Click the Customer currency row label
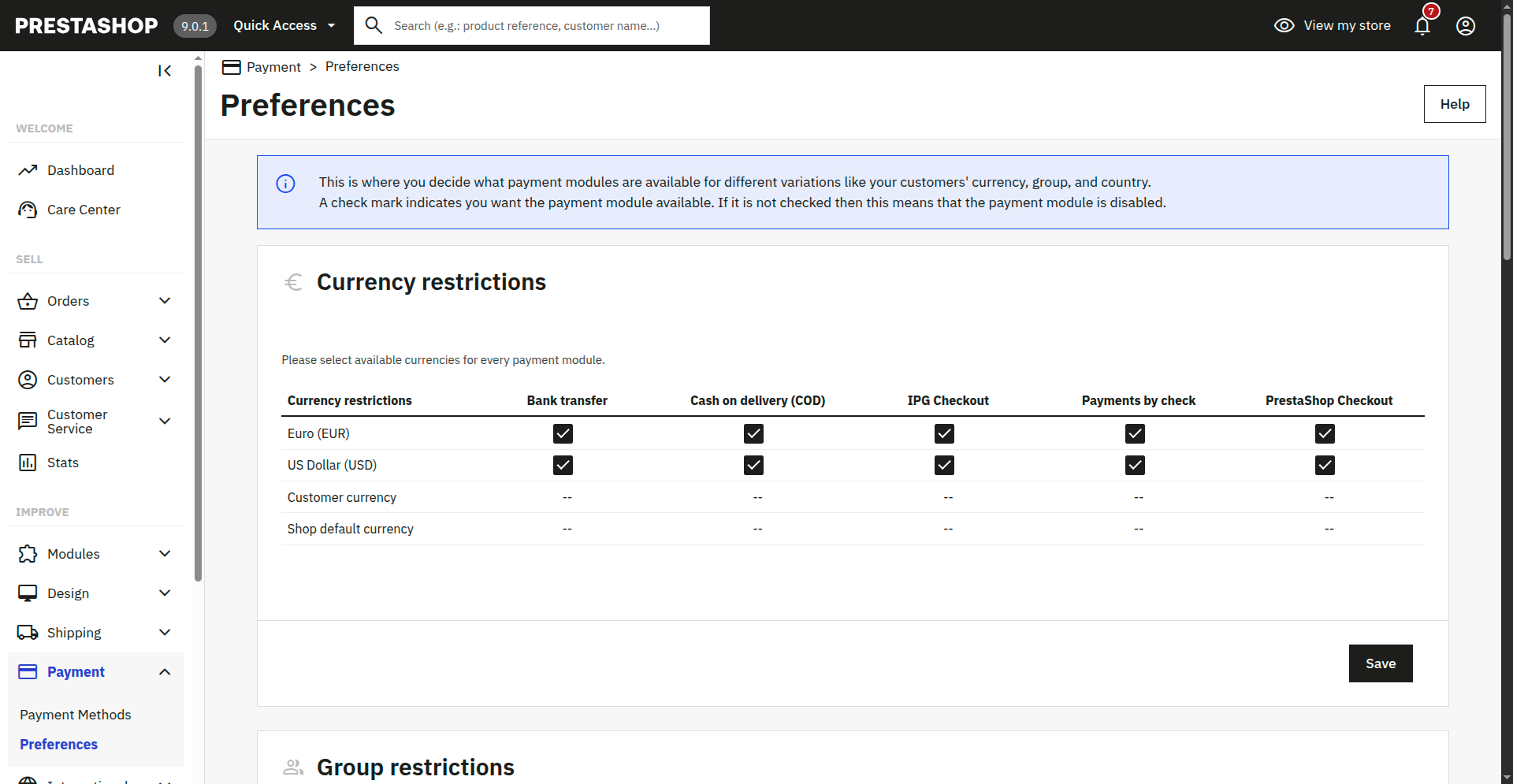 coord(342,497)
